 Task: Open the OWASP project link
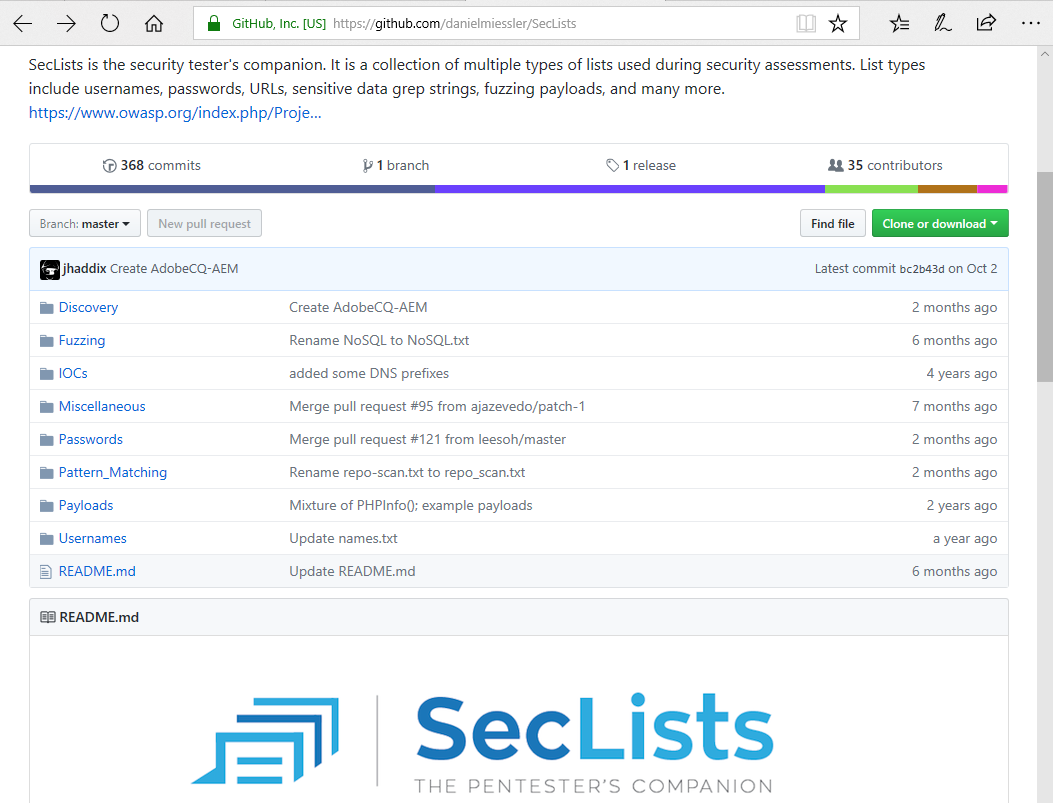[175, 113]
